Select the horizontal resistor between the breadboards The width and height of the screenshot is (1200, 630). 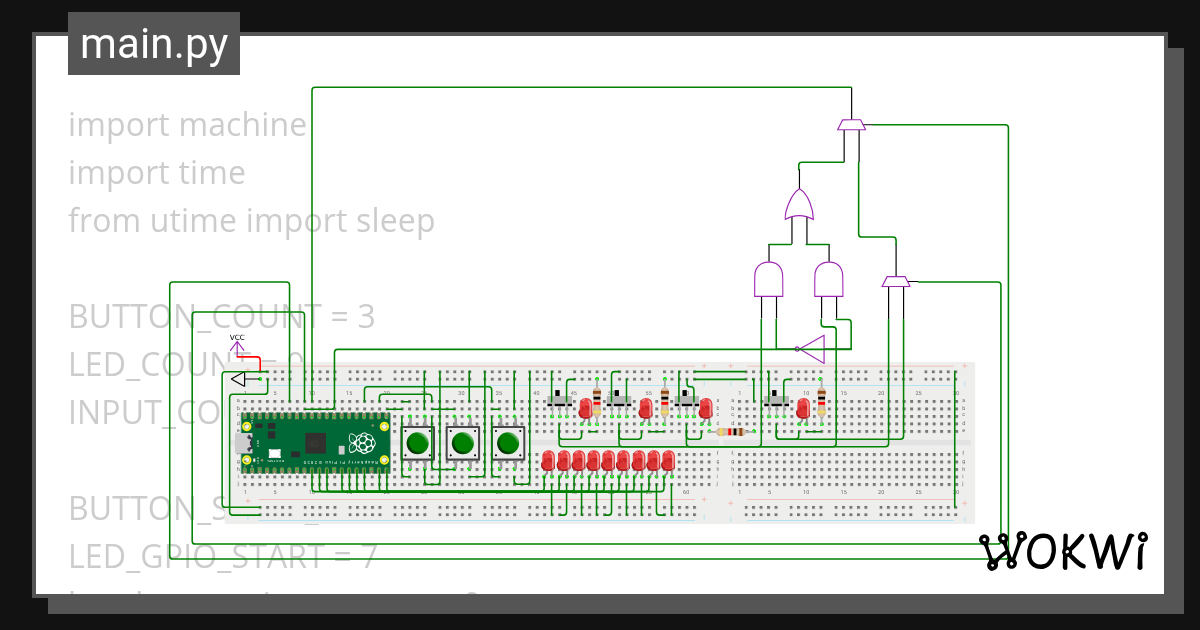730,430
